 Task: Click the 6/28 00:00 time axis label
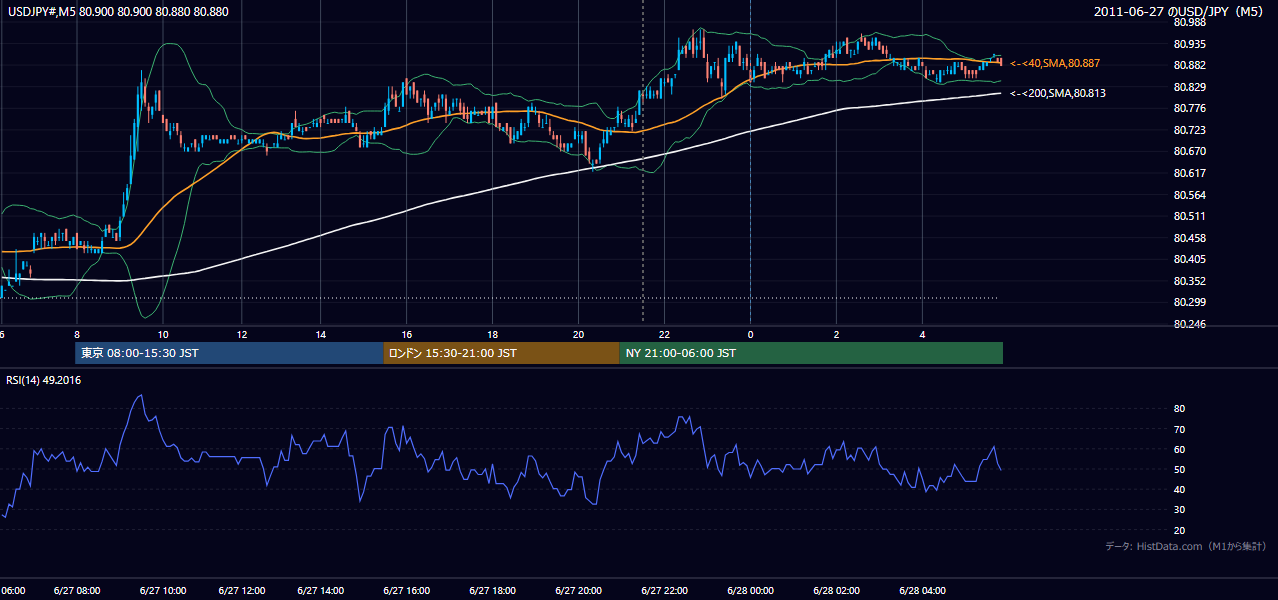click(750, 590)
